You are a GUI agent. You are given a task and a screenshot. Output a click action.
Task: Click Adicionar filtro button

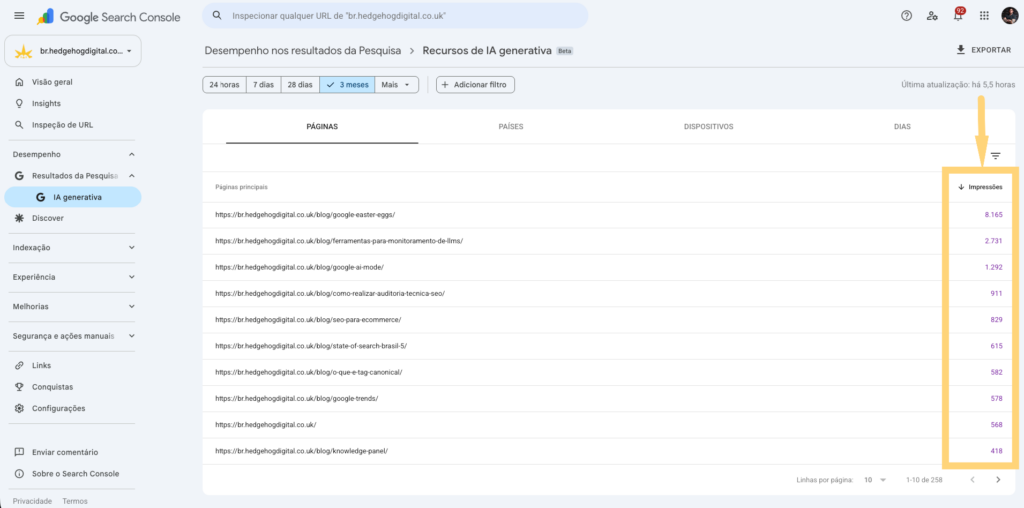[475, 85]
